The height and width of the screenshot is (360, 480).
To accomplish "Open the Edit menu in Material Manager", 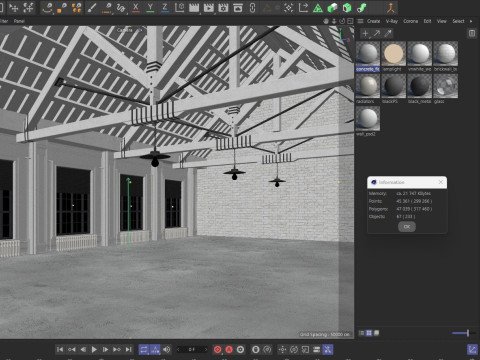I will [x=427, y=21].
